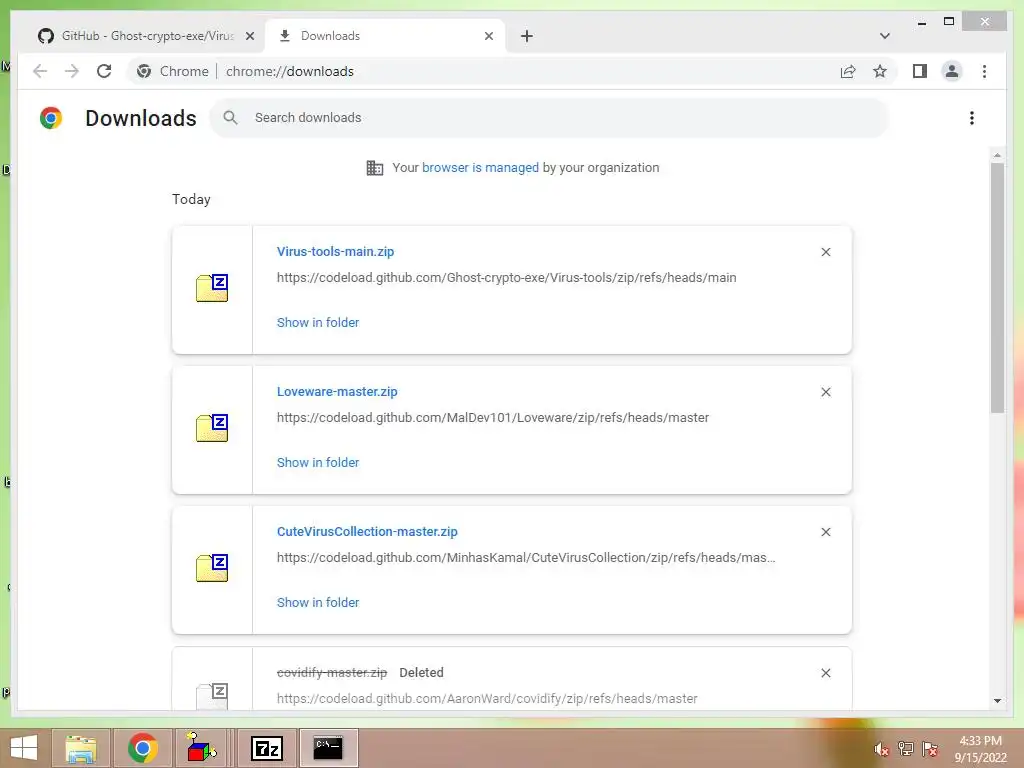Open the 'browser is managed' link
The height and width of the screenshot is (768, 1024).
coord(480,167)
